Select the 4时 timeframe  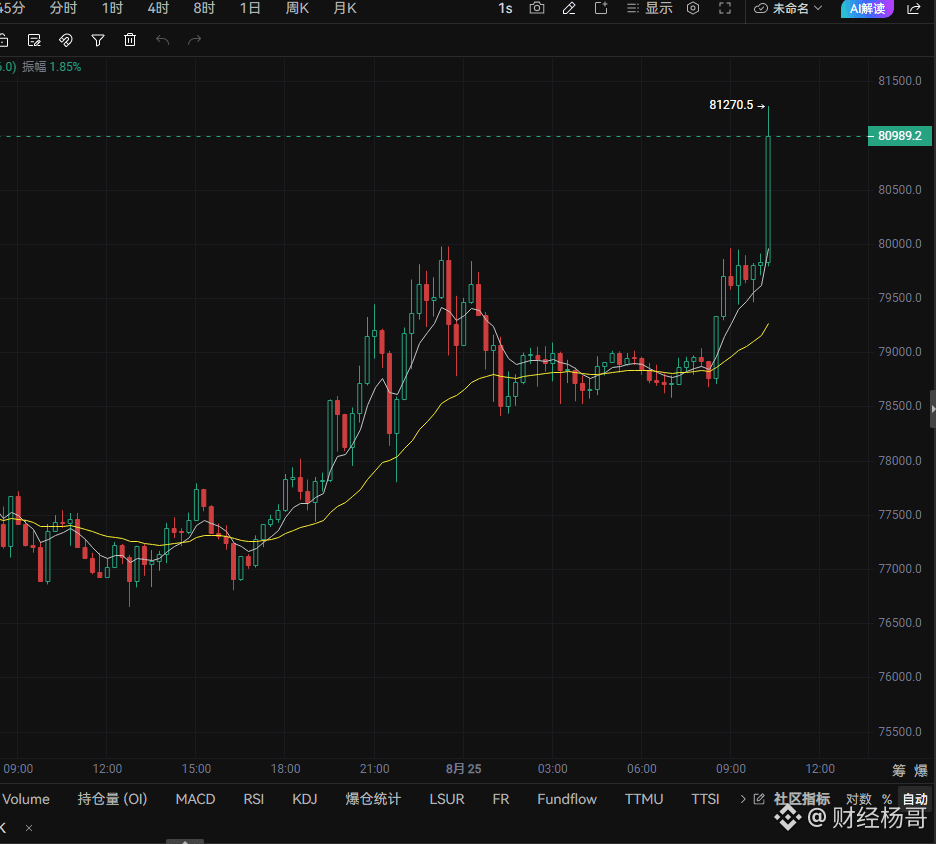point(158,8)
